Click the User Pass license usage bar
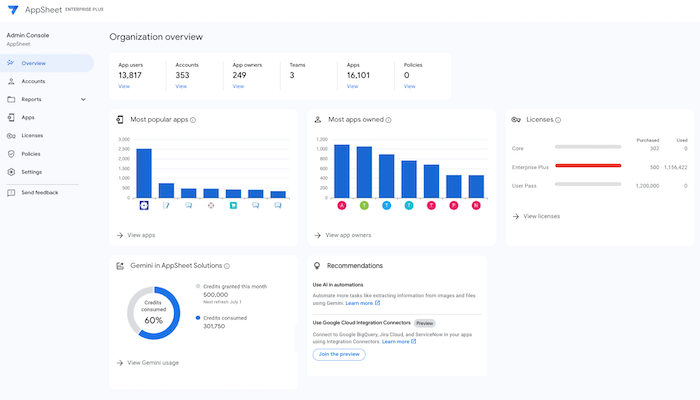The height and width of the screenshot is (400, 700). pos(588,184)
